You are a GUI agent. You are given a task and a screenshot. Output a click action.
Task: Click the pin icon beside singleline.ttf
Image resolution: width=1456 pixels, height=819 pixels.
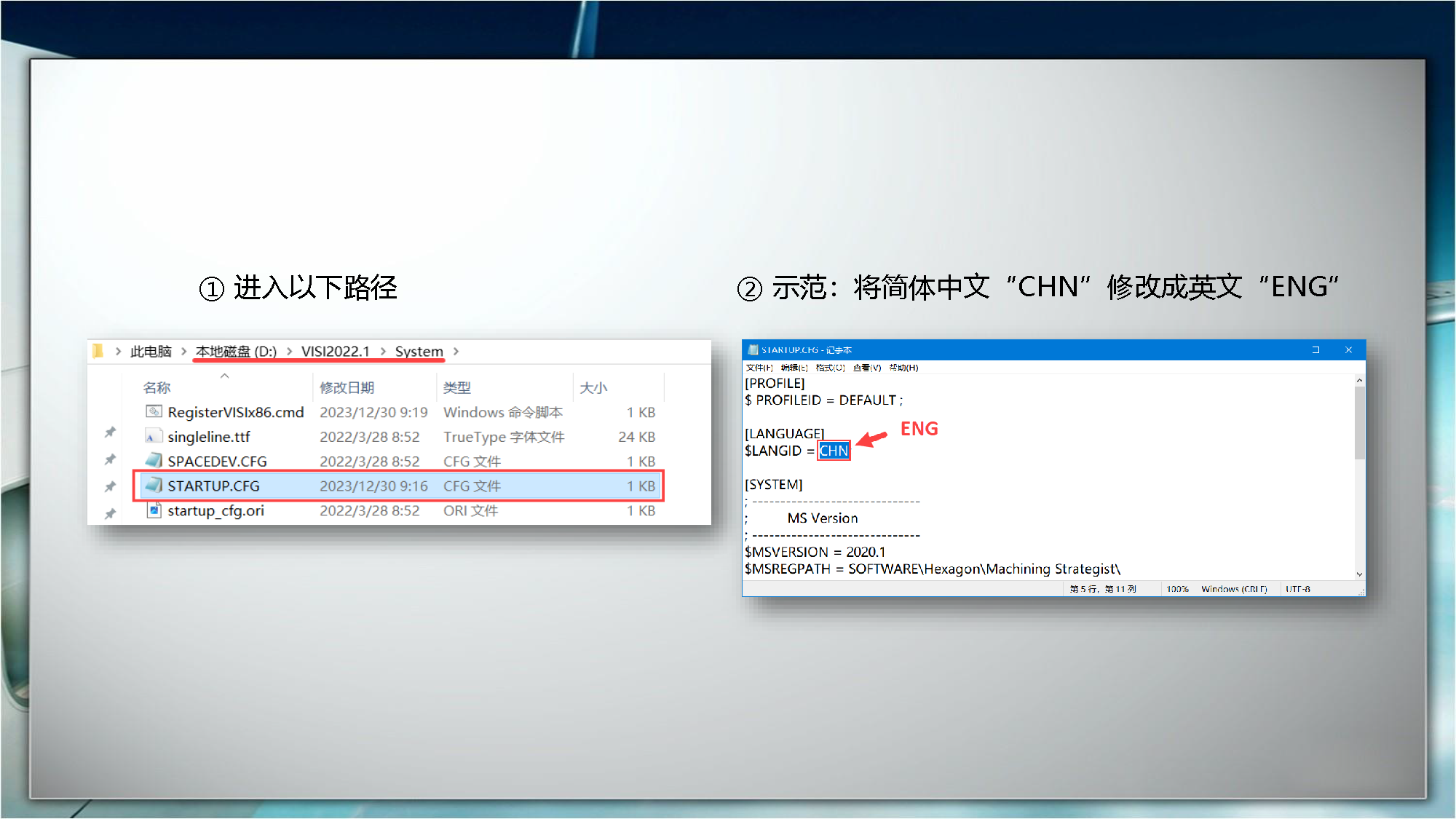[110, 432]
